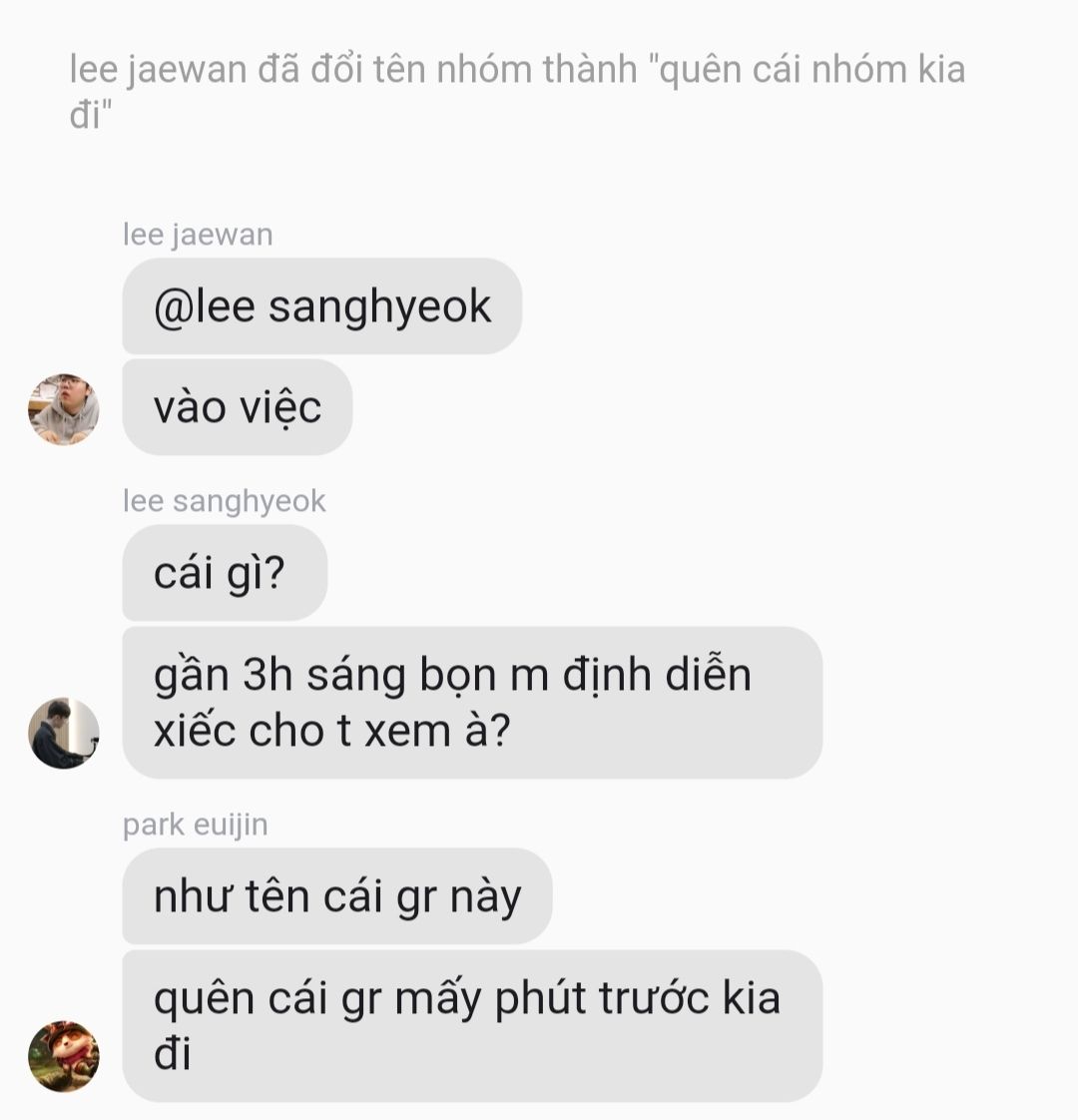
Task: Tap park euijin's Teemo avatar
Action: (64, 1056)
